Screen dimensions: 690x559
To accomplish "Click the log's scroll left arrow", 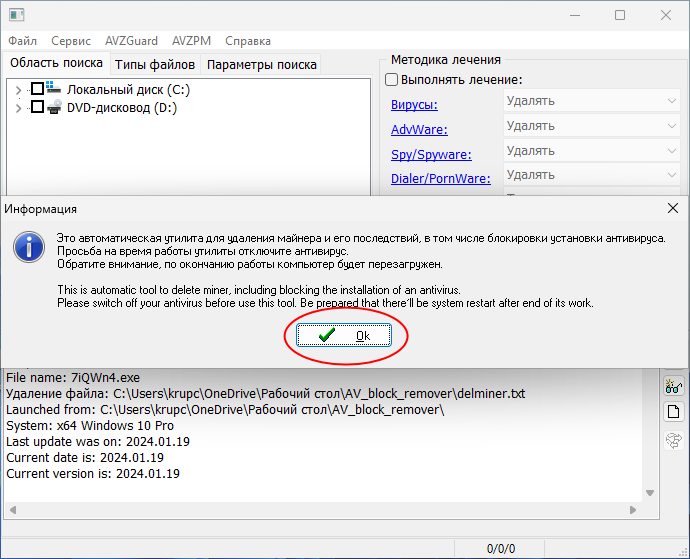I will point(13,510).
